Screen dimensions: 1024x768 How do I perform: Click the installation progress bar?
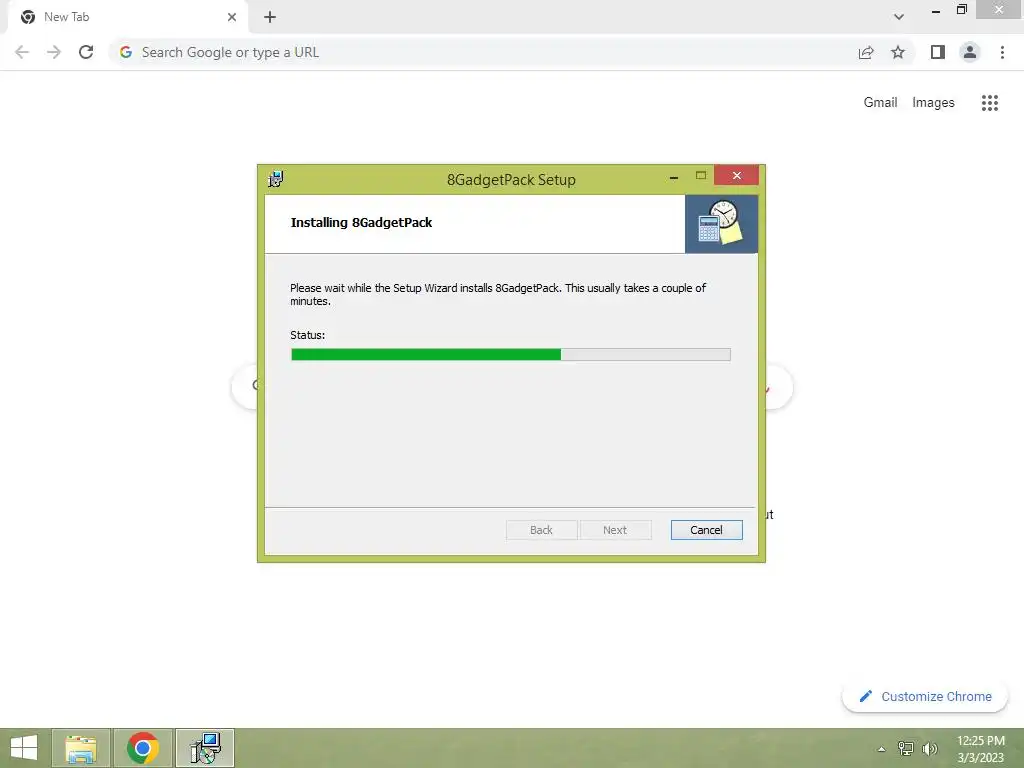[511, 354]
